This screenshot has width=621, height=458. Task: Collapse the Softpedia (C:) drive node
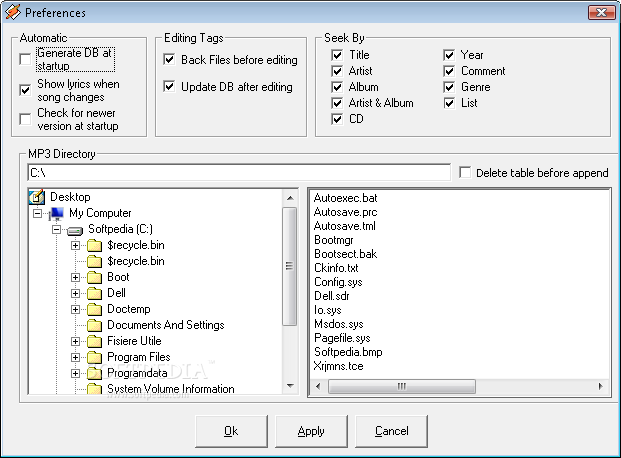click(x=56, y=229)
